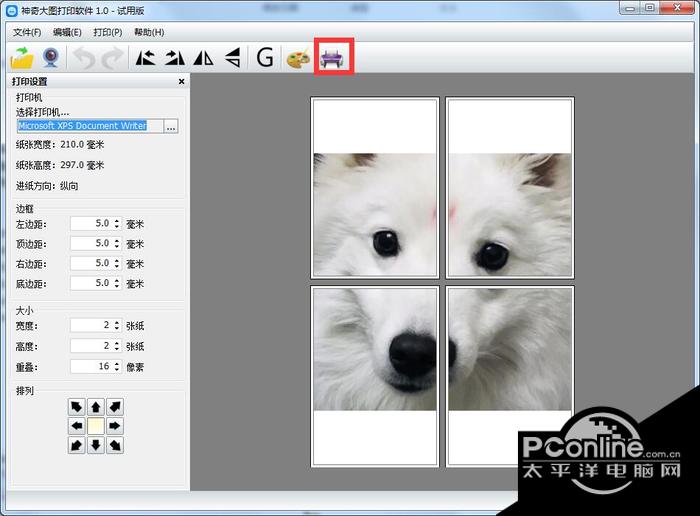Viewport: 700px width, 516px height.
Task: Click the 进纸方向: 纵向 text
Action: pos(47,186)
